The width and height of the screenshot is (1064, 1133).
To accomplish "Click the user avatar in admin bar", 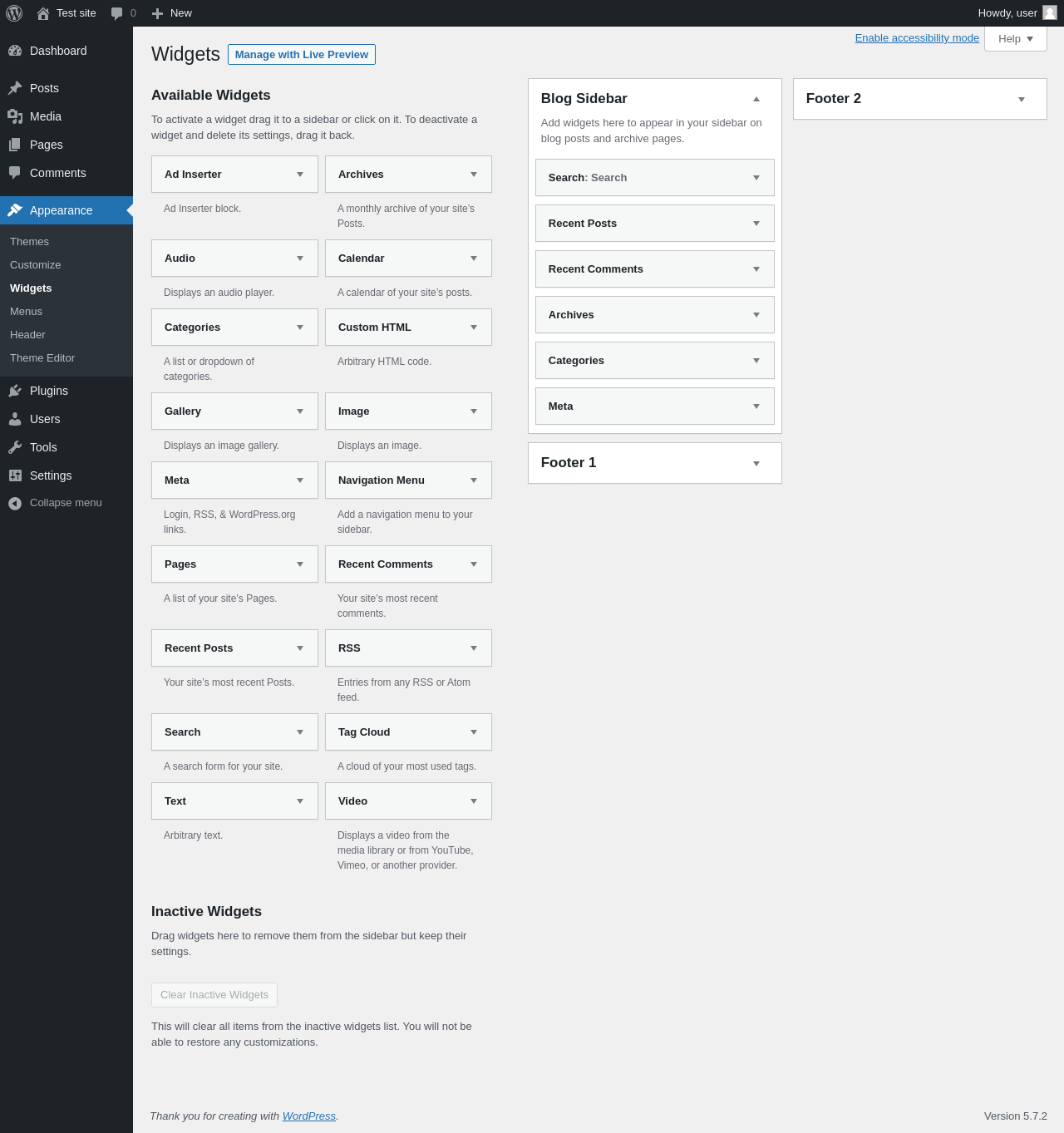I will (1050, 13).
